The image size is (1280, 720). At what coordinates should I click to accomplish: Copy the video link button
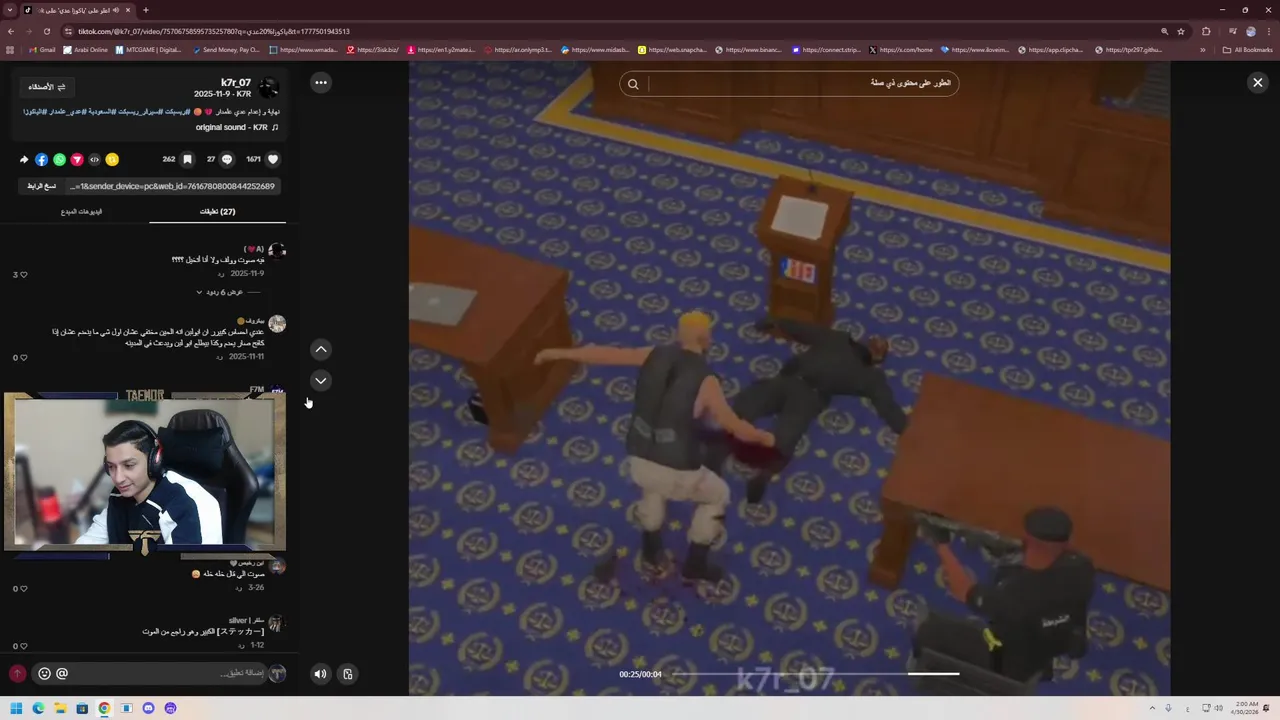pyautogui.click(x=41, y=186)
